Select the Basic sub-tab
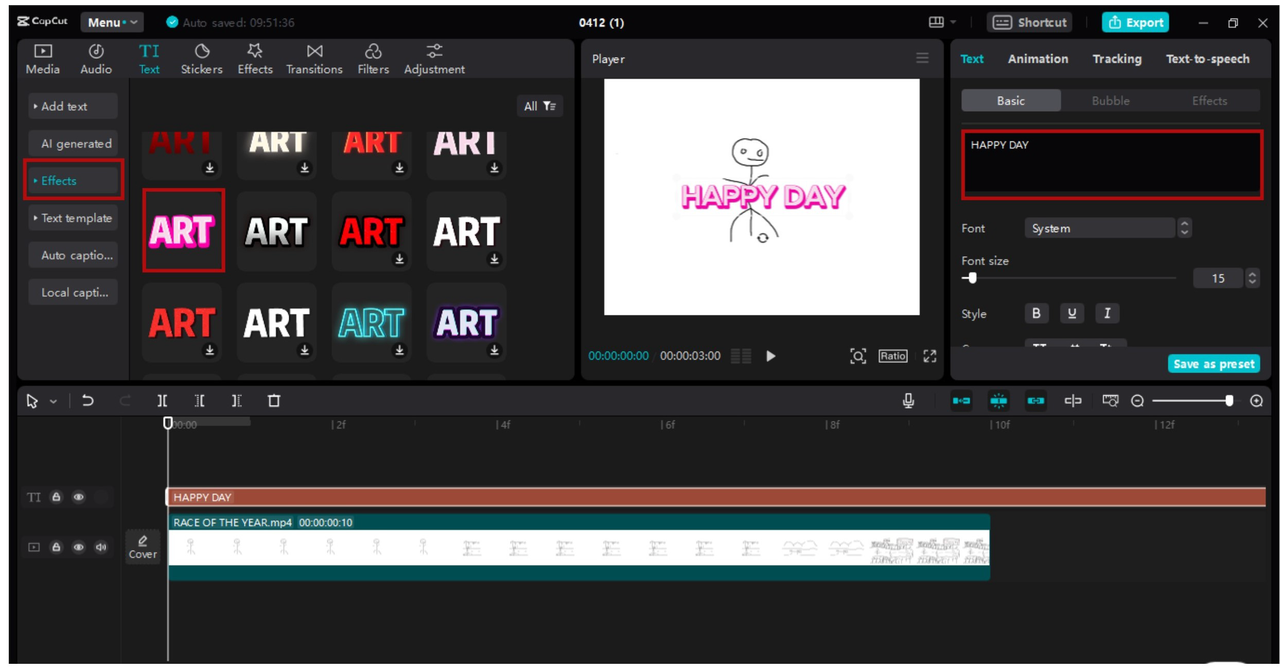This screenshot has width=1280, height=670. pos(1011,100)
